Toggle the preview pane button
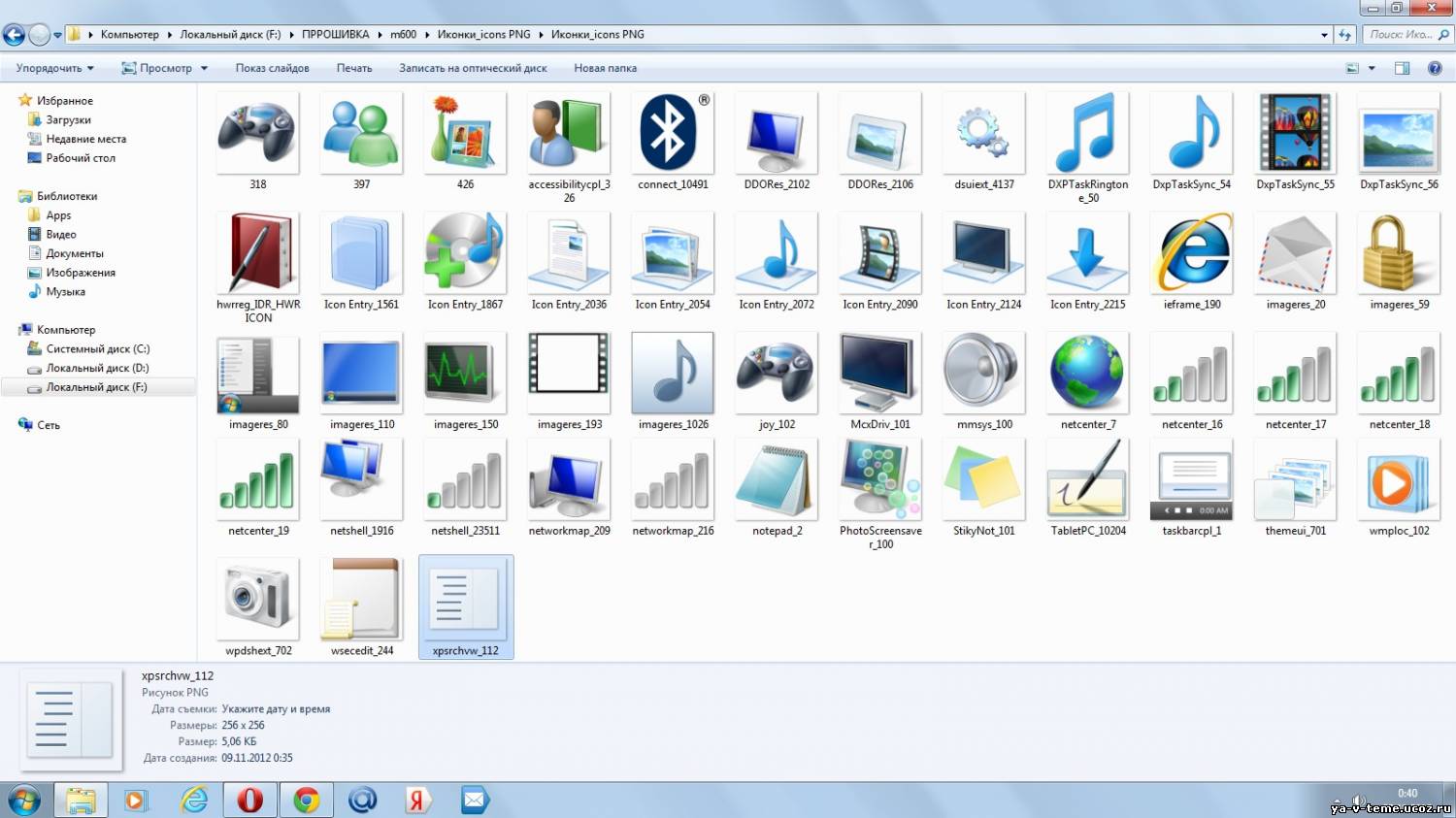The height and width of the screenshot is (818, 1456). tap(1402, 68)
